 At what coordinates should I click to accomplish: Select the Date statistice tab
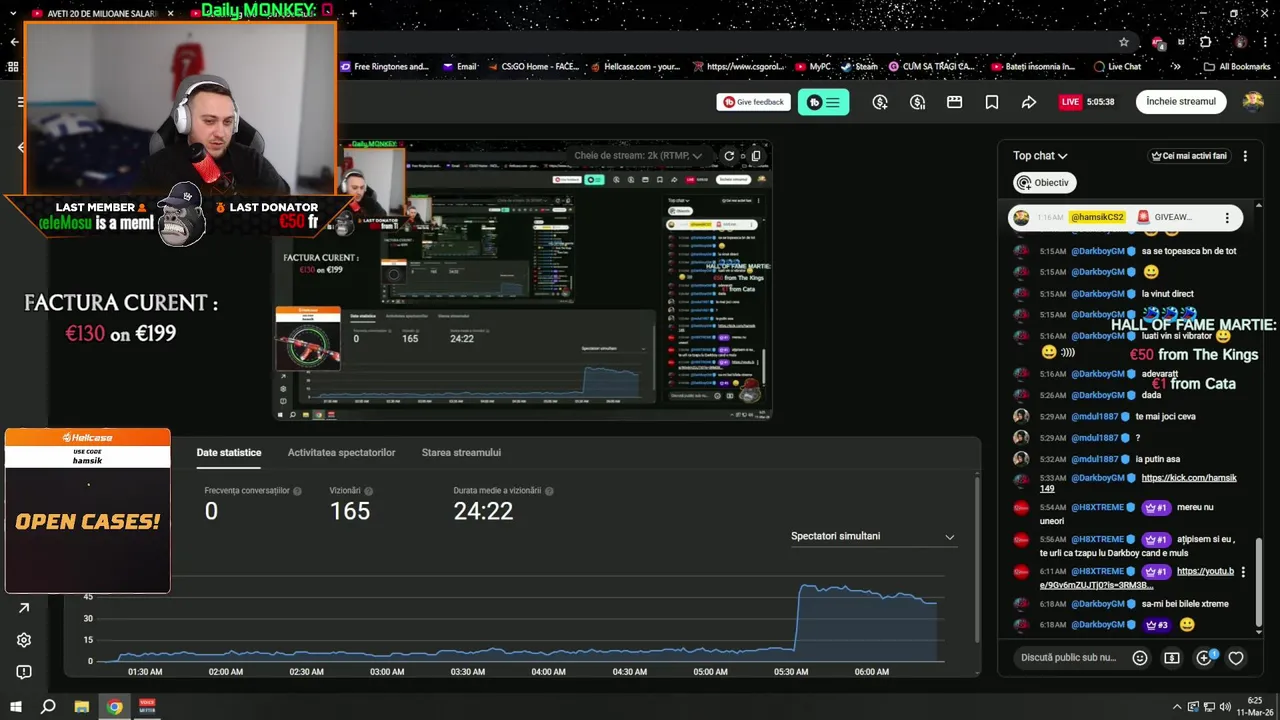click(x=229, y=453)
